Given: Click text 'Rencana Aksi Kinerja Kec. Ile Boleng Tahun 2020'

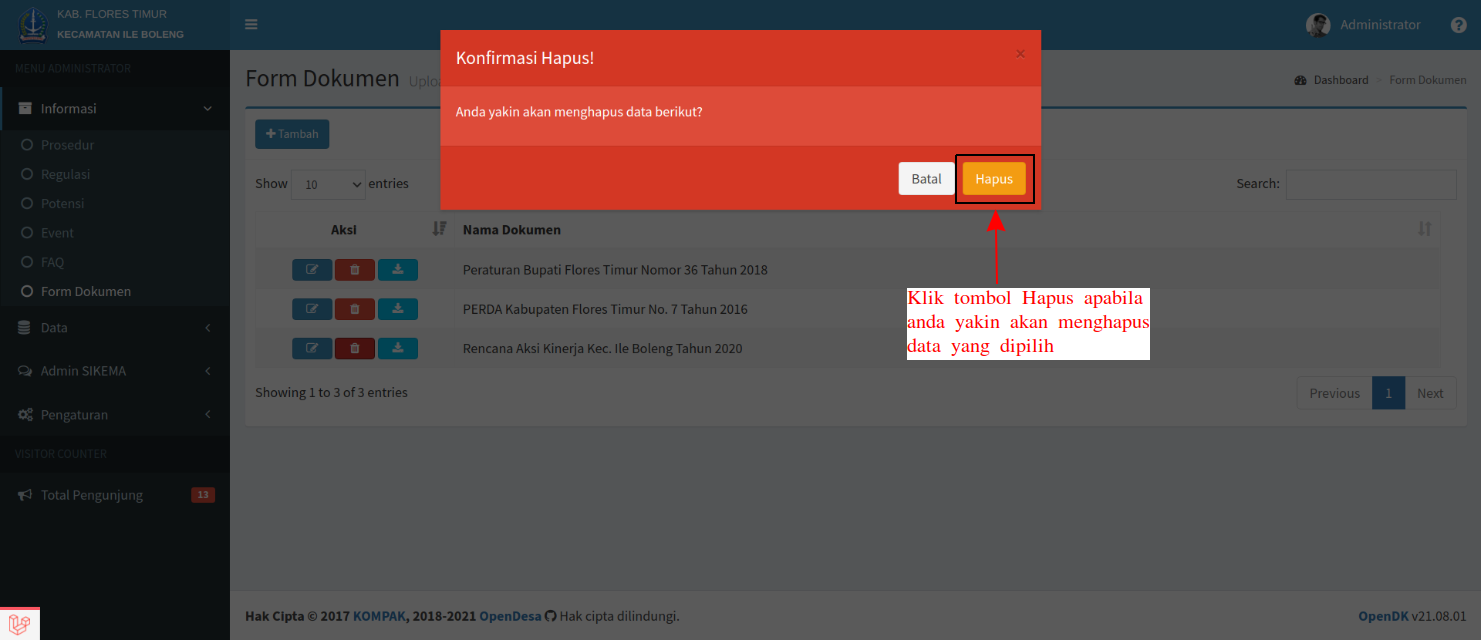Looking at the screenshot, I should coord(602,349).
